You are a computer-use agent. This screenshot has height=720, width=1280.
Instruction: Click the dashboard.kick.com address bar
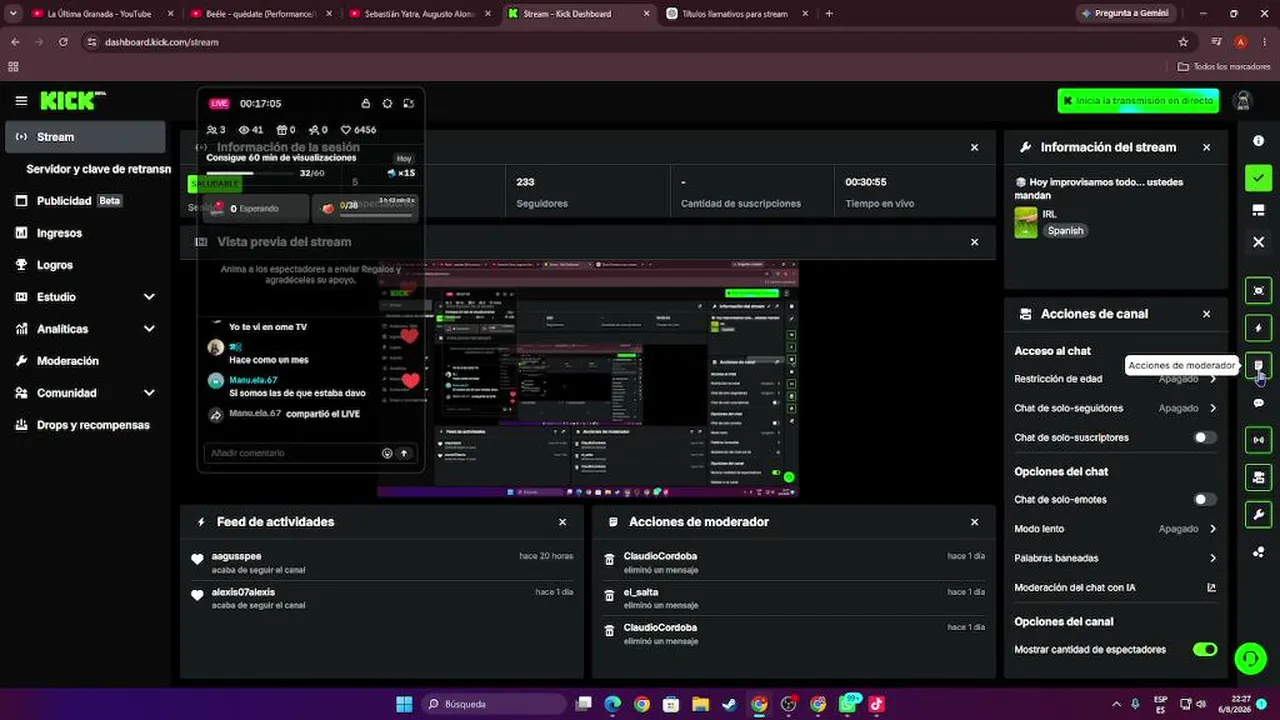coord(630,42)
